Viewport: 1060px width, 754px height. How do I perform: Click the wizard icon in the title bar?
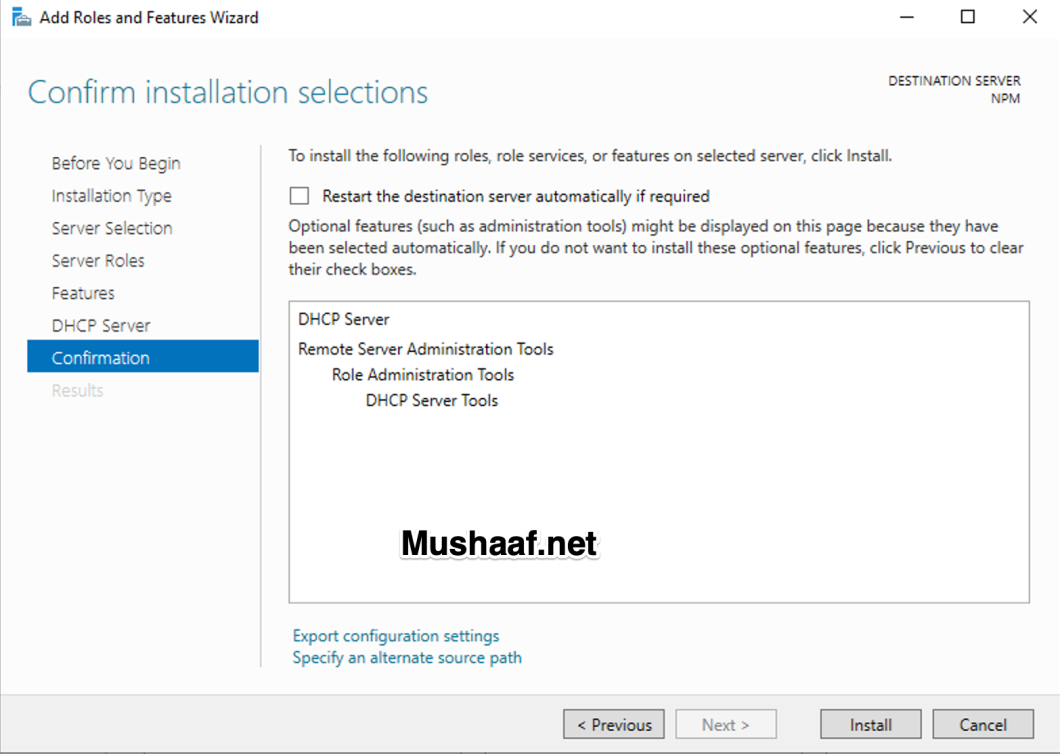pyautogui.click(x=20, y=16)
